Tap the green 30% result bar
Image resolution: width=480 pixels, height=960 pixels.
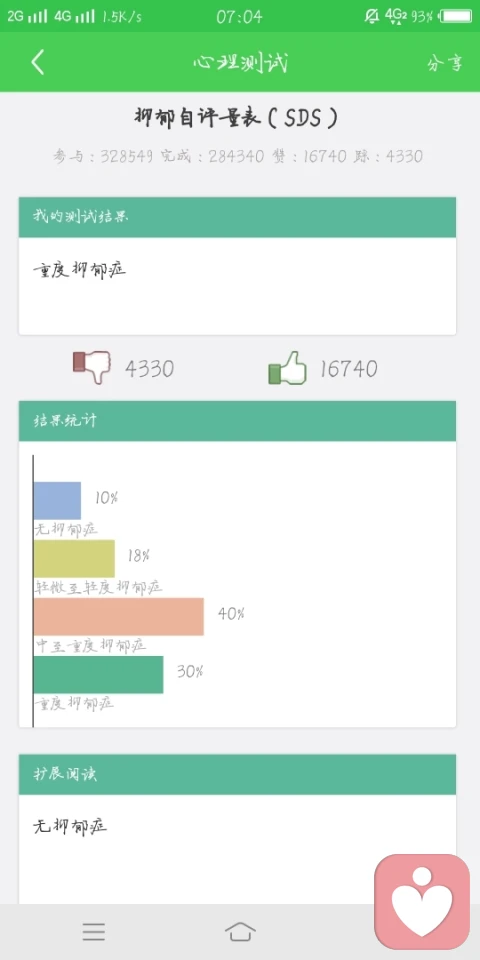[x=99, y=675]
